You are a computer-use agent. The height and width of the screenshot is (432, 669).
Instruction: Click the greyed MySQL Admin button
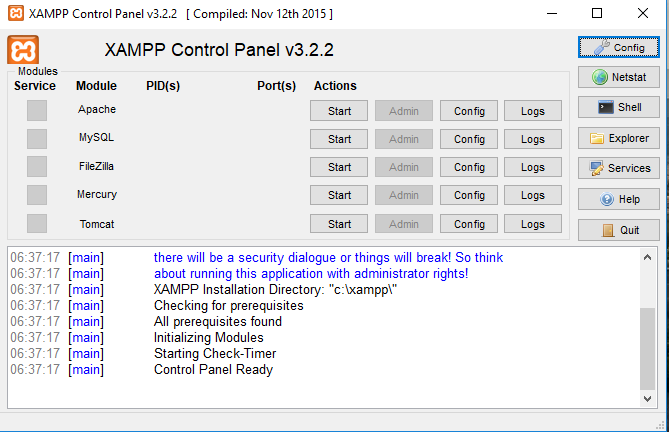coord(404,139)
